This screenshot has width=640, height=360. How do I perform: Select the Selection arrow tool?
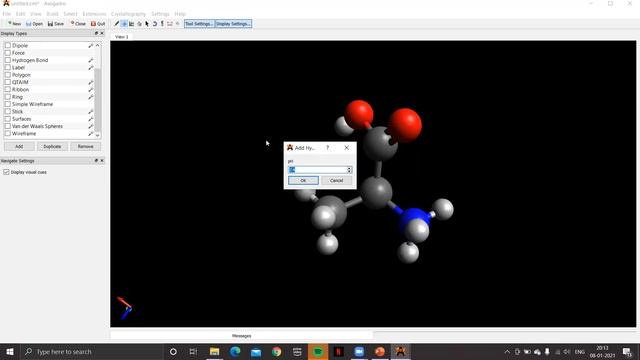tap(147, 24)
